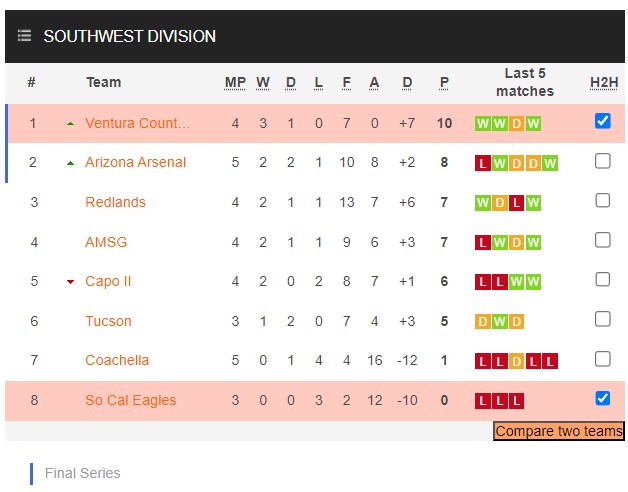This screenshot has height=492, width=628.
Task: Uncheck So Cal Eagles H2H checkbox
Action: [602, 398]
